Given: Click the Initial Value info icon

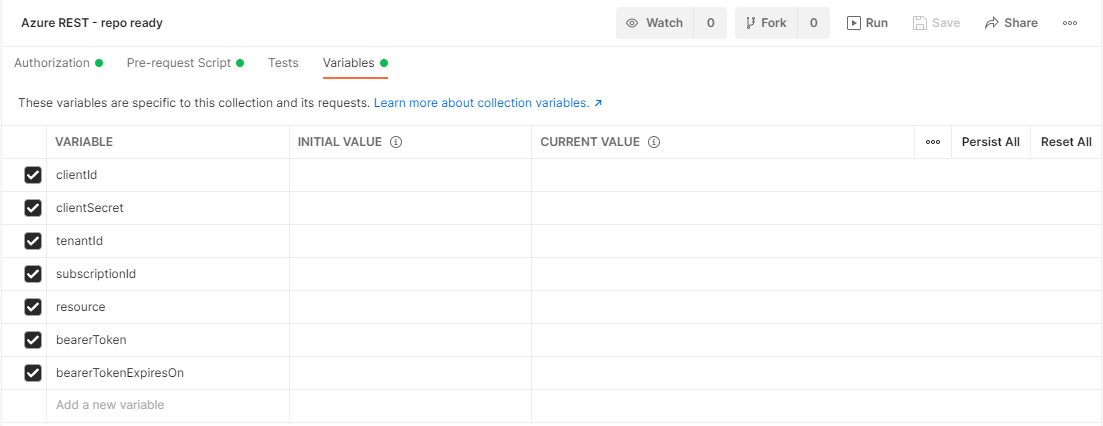Looking at the screenshot, I should click(396, 142).
